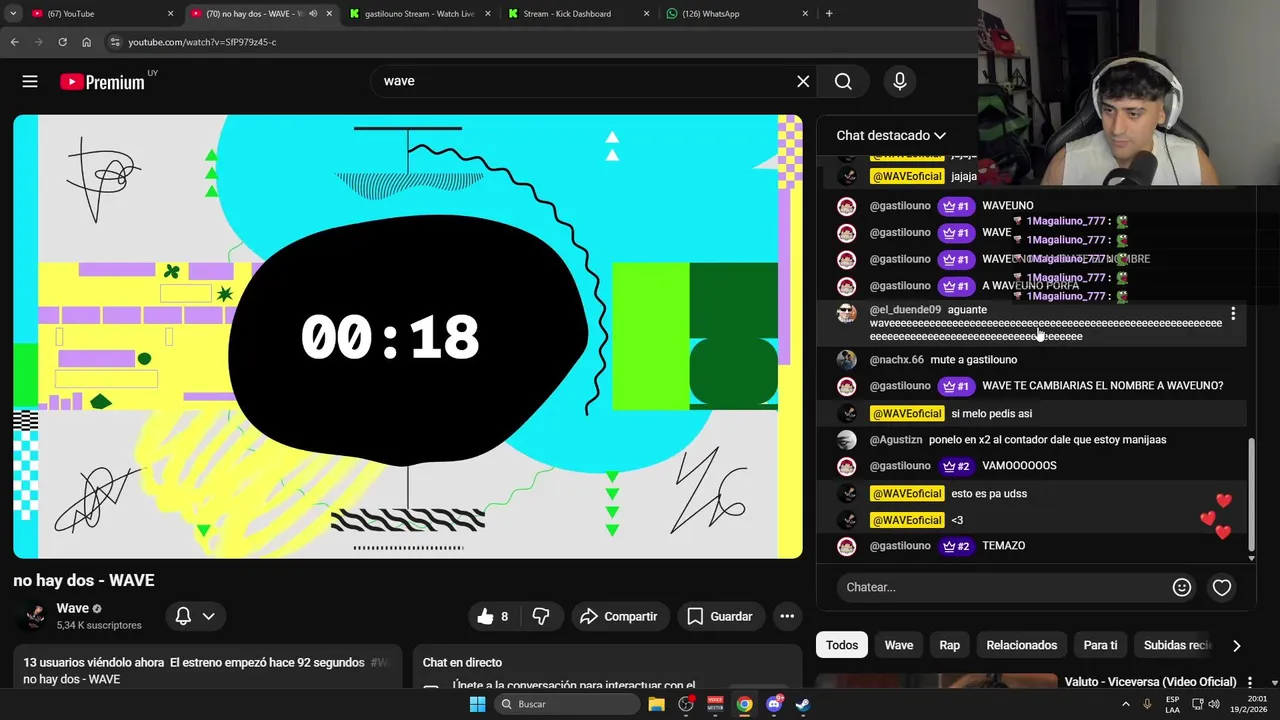This screenshot has width=1280, height=720.
Task: Click the address bar URL youtube.com/watch
Action: click(202, 42)
